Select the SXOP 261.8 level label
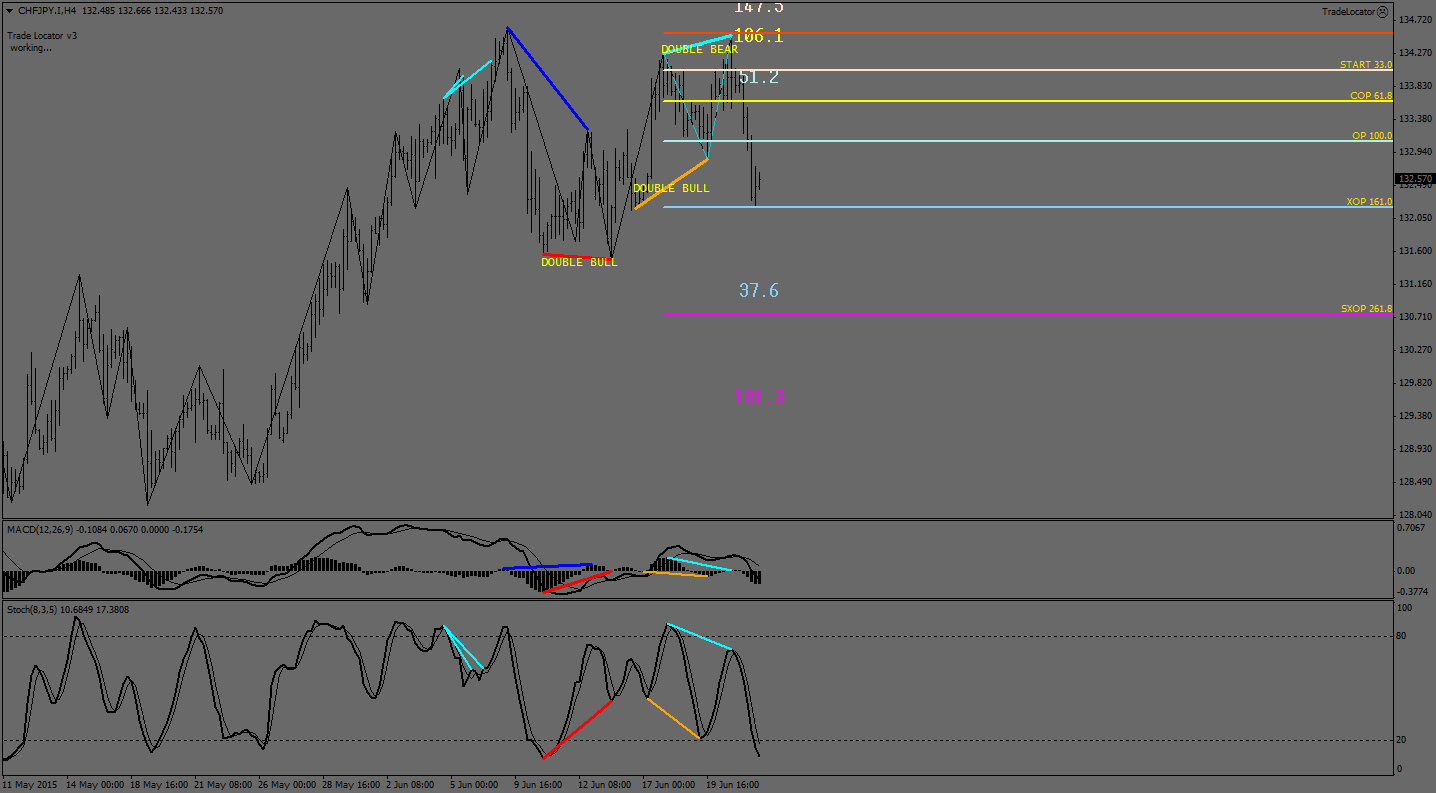The image size is (1436, 793). click(1366, 309)
